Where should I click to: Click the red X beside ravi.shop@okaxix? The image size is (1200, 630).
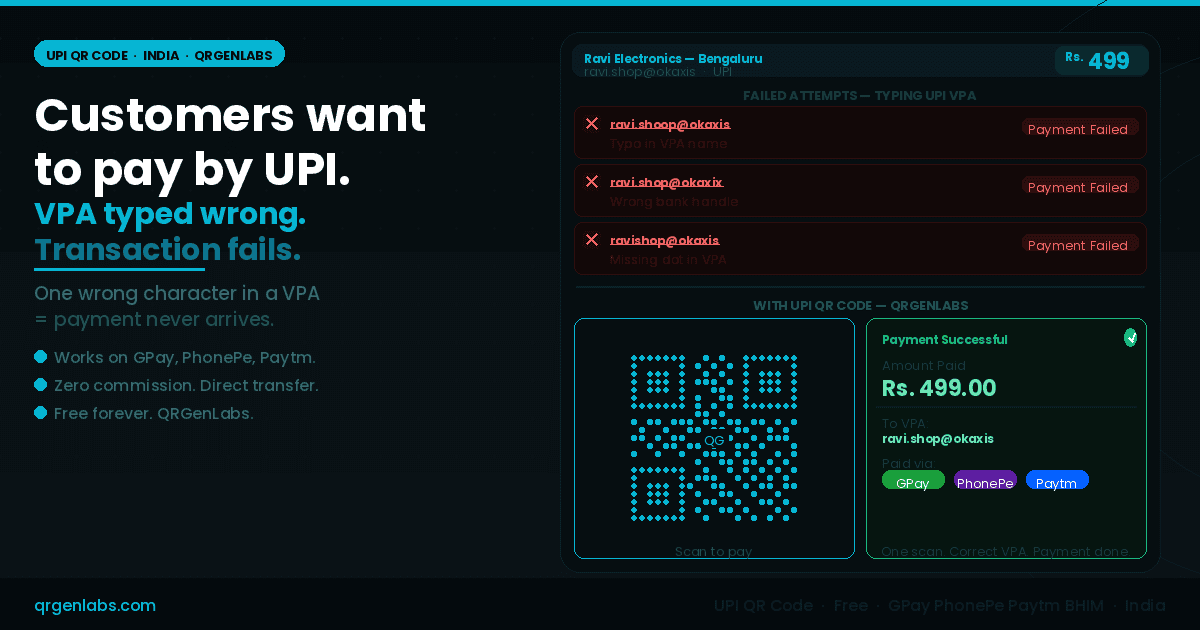pos(591,182)
